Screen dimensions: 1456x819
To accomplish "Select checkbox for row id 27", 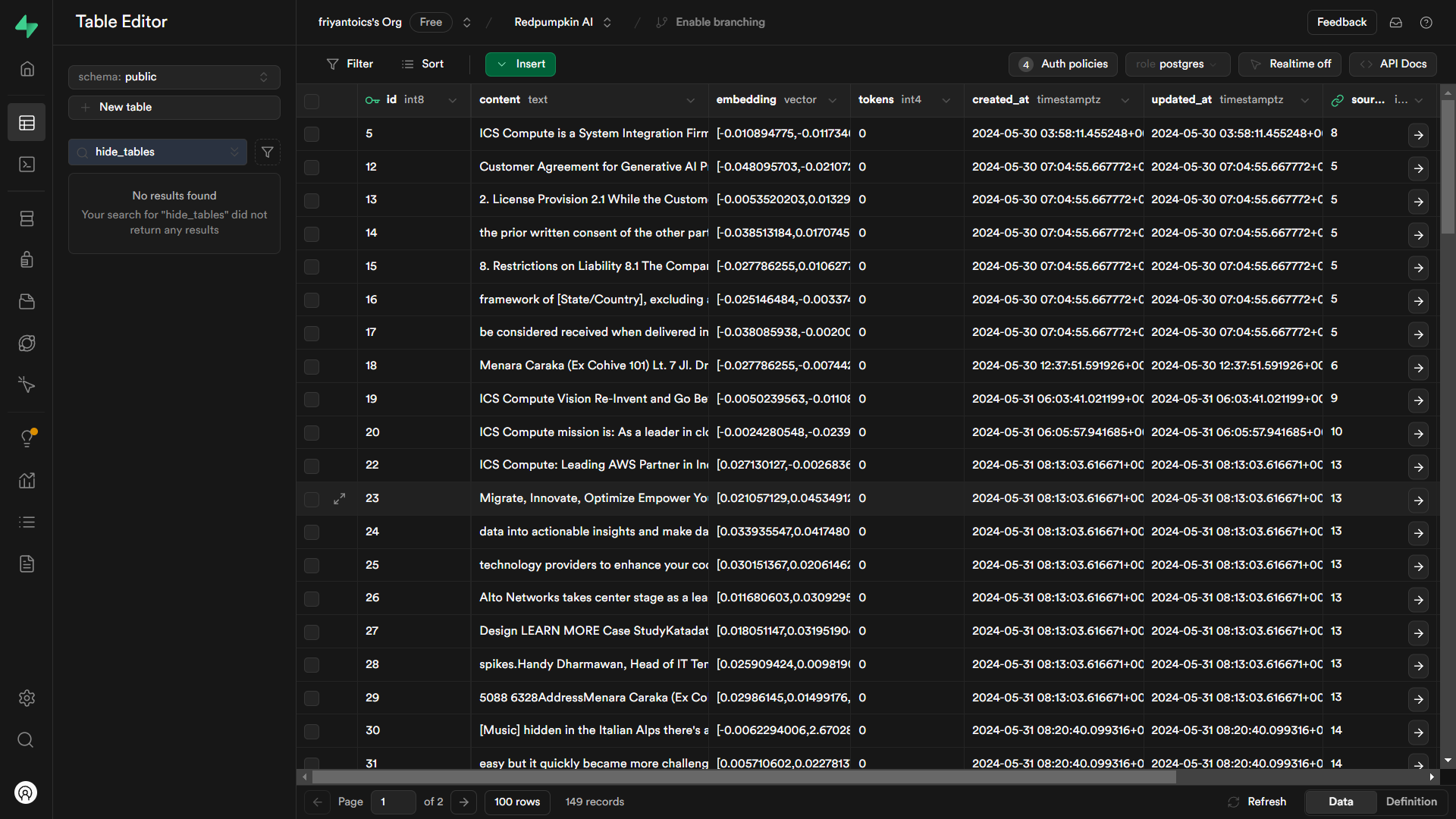I will (x=312, y=632).
